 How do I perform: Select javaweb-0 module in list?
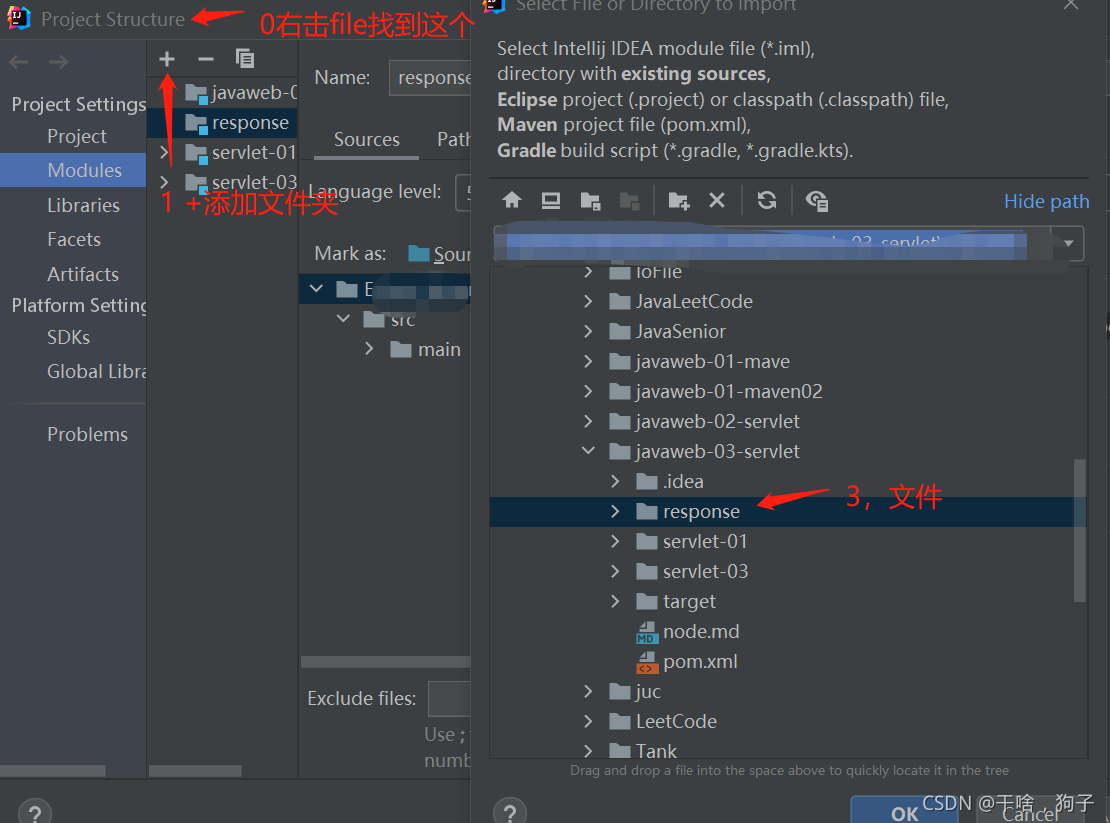pyautogui.click(x=240, y=93)
